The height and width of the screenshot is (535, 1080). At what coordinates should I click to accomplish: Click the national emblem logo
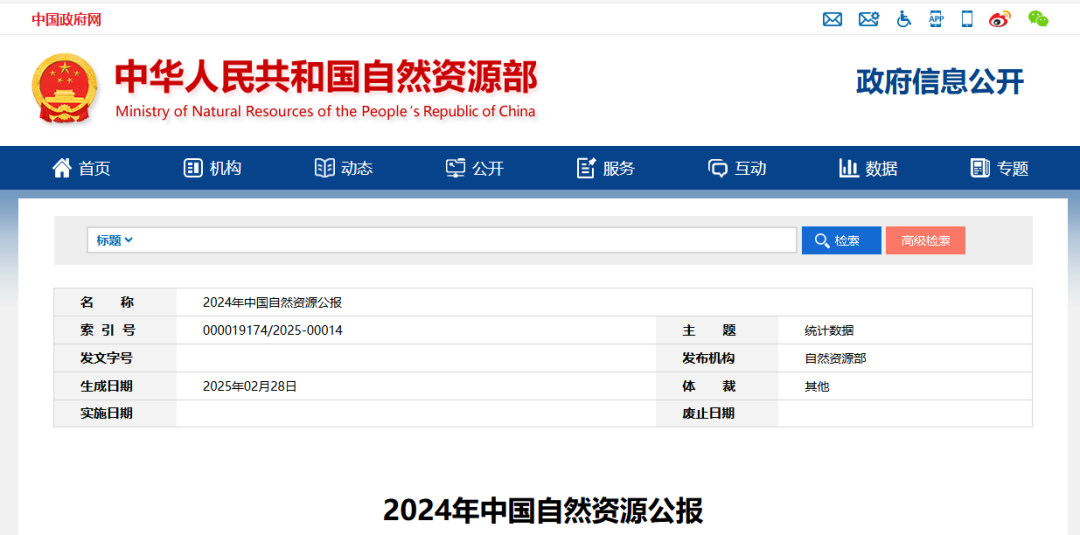(x=64, y=88)
